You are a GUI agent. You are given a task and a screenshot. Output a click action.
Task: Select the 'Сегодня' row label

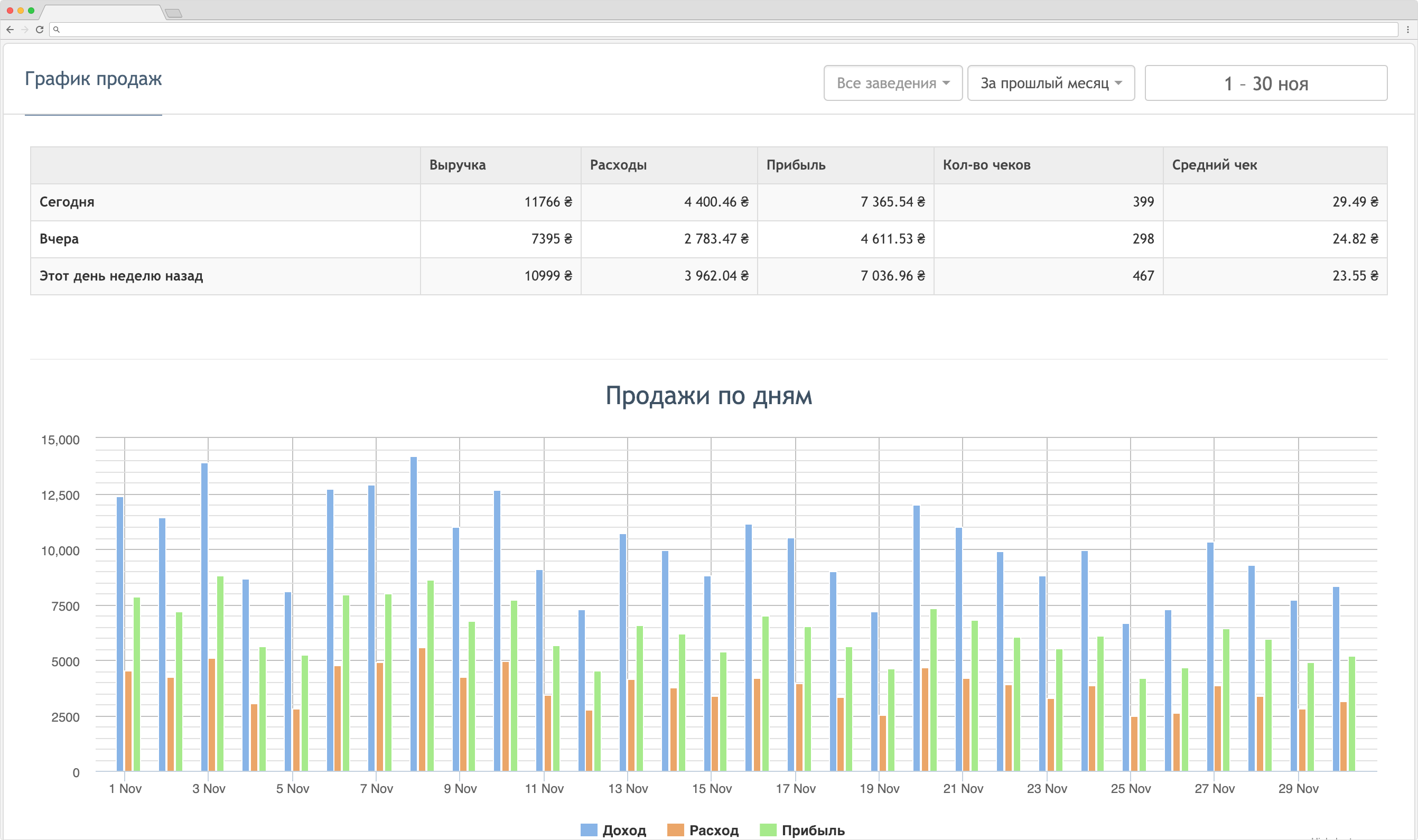(x=67, y=202)
